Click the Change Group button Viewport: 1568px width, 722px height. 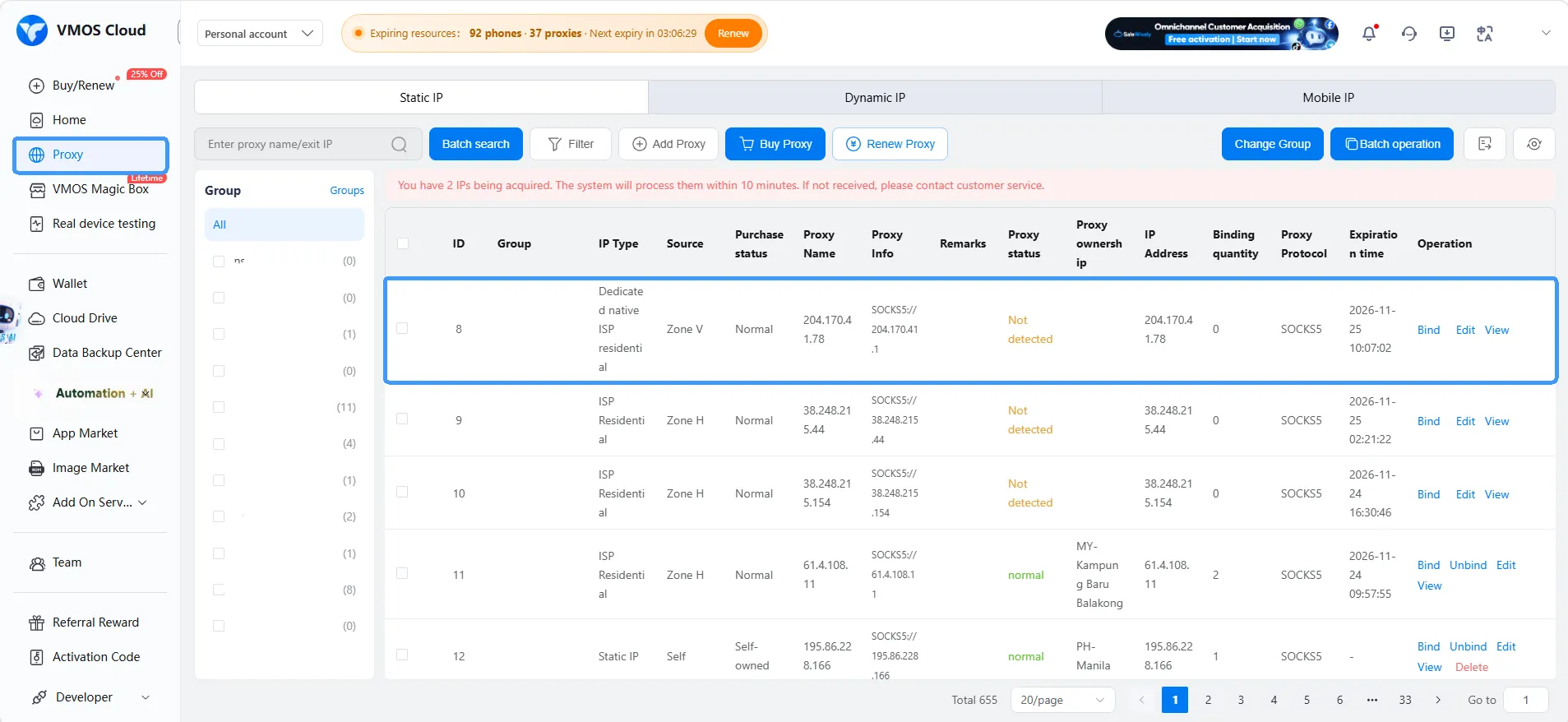pyautogui.click(x=1273, y=144)
